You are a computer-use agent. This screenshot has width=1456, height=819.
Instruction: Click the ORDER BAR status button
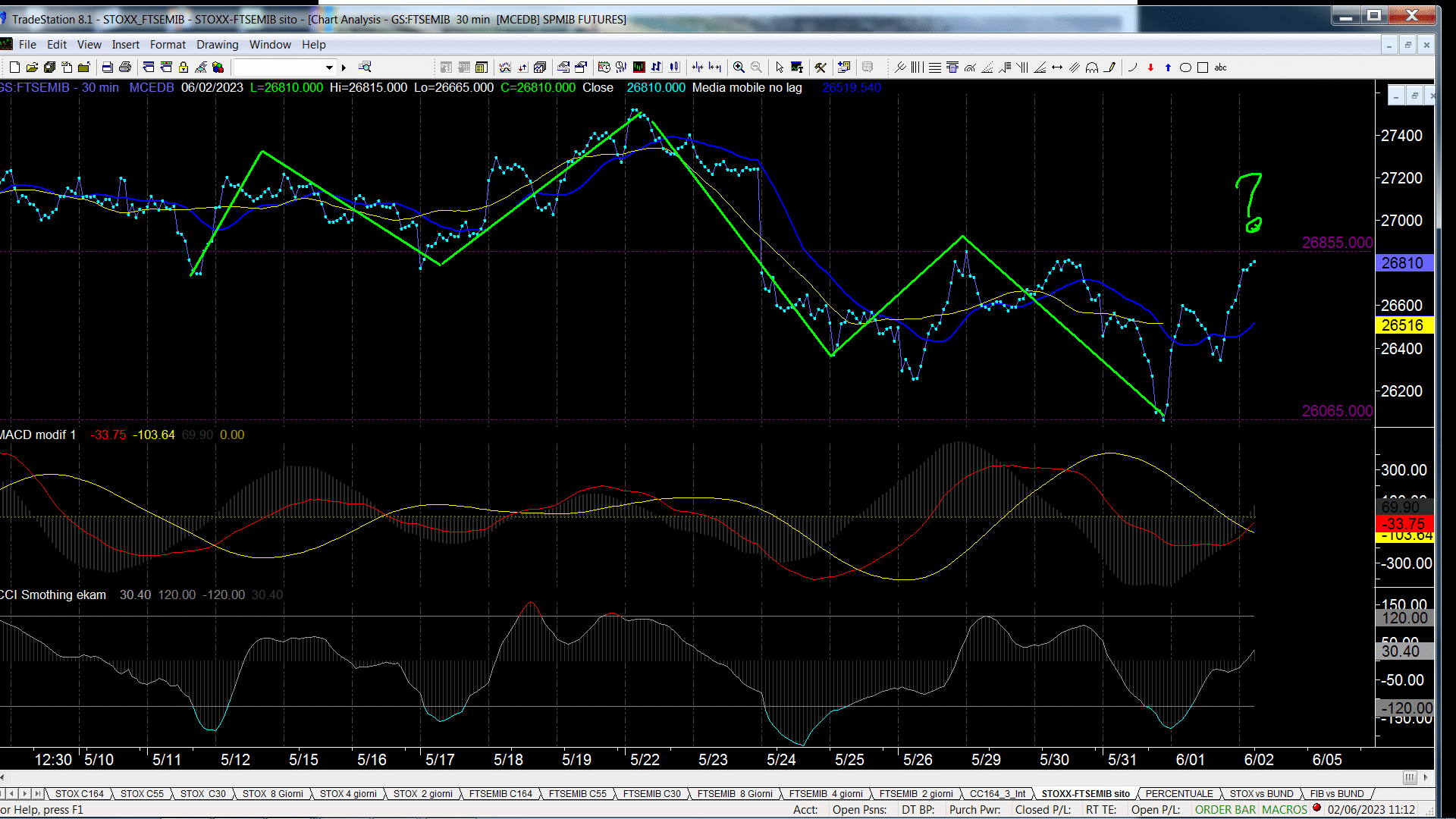point(1225,810)
